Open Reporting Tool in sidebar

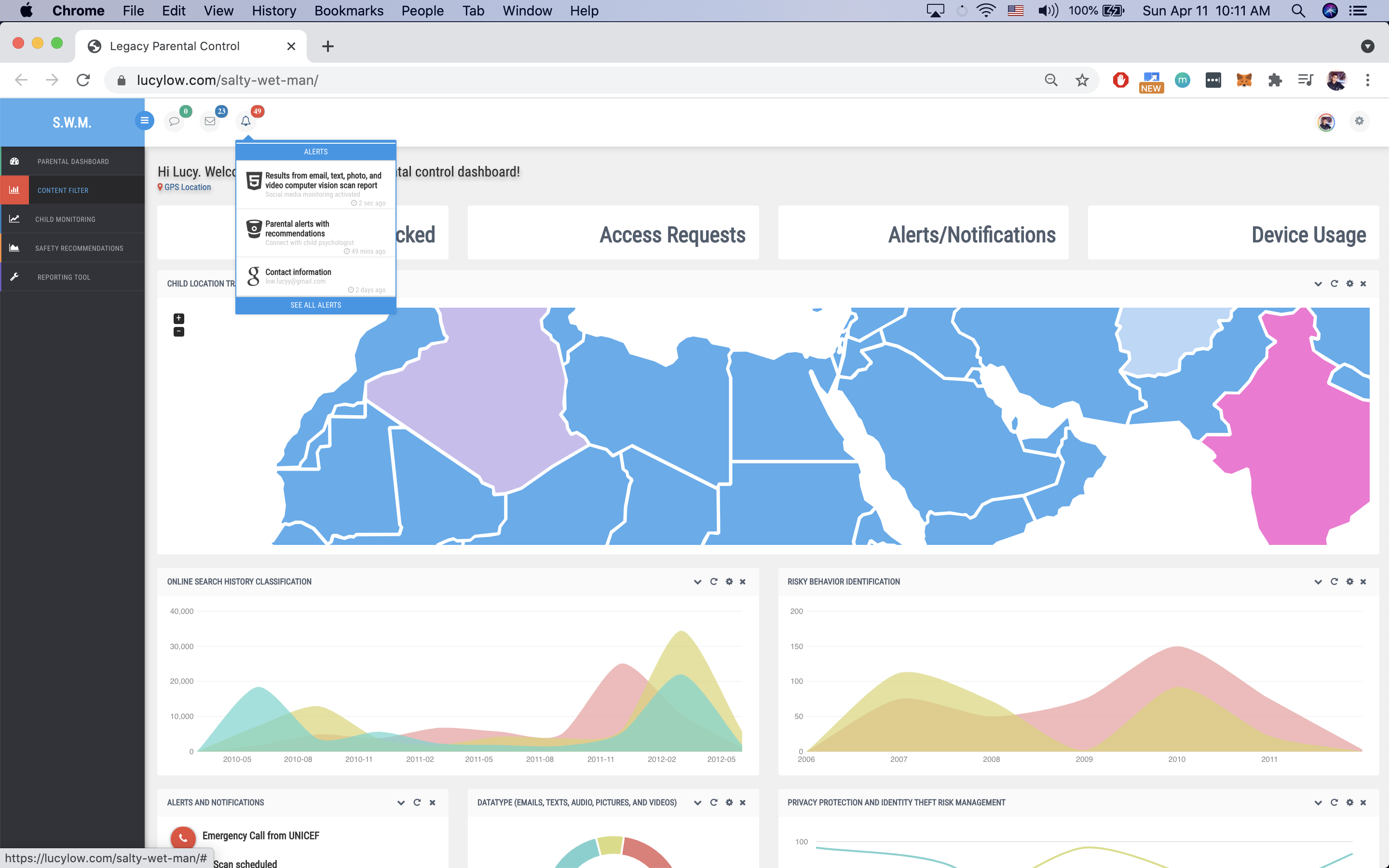pos(73,277)
